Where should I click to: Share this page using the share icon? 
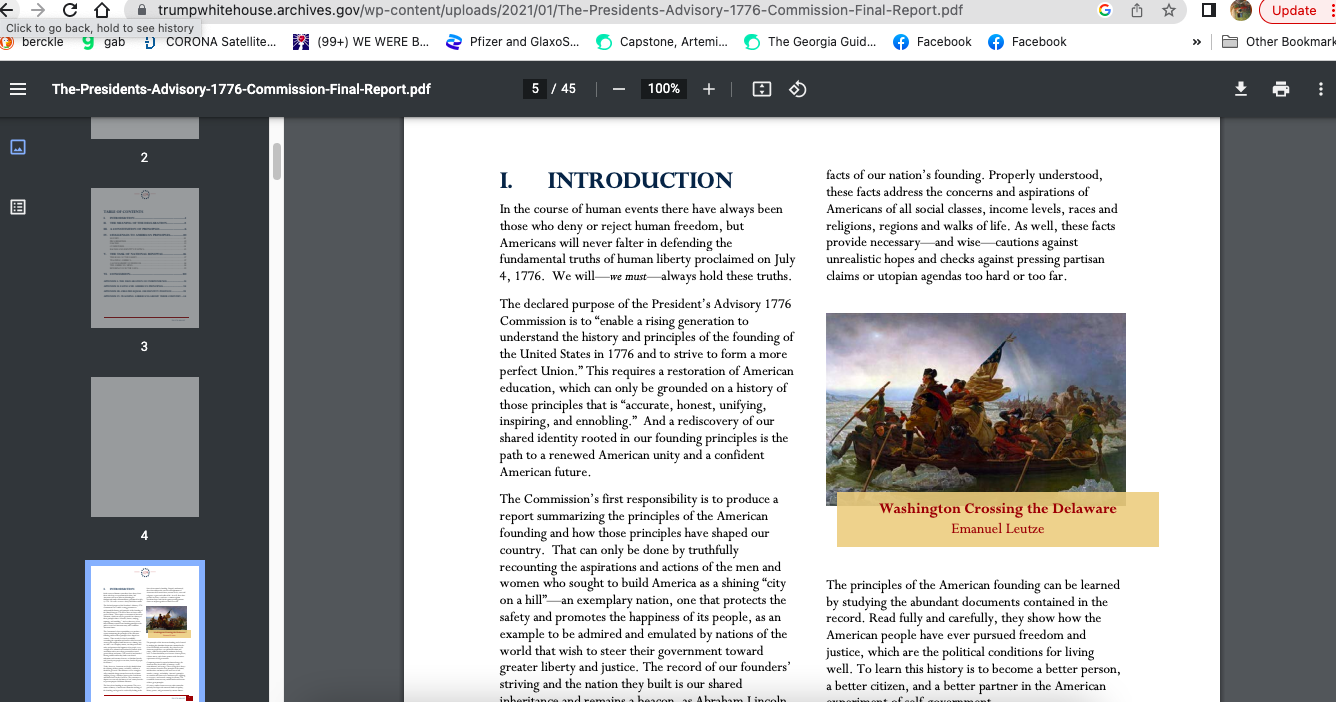click(1137, 10)
